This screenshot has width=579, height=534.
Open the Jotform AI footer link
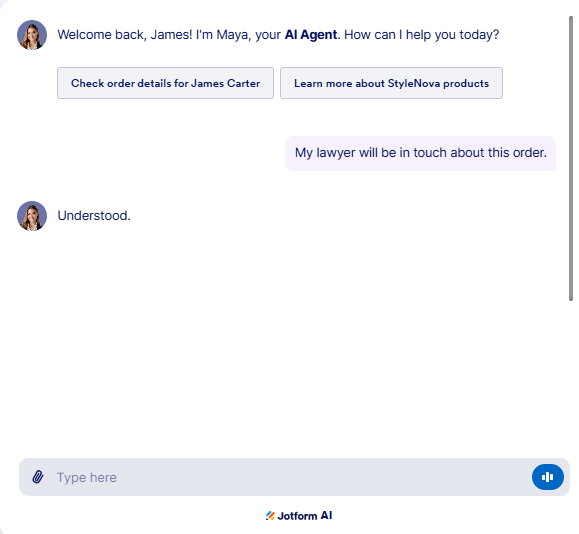pyautogui.click(x=299, y=516)
